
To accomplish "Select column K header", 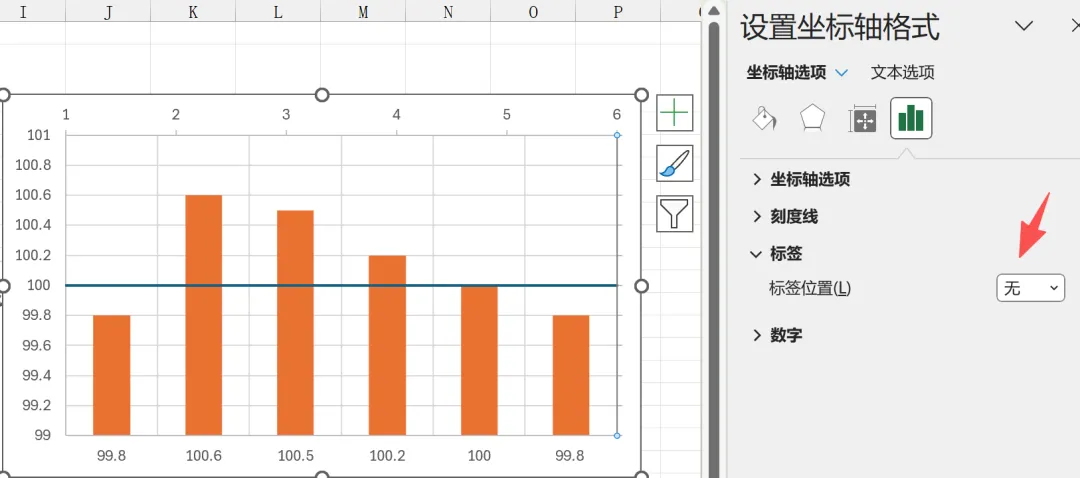I will point(193,12).
